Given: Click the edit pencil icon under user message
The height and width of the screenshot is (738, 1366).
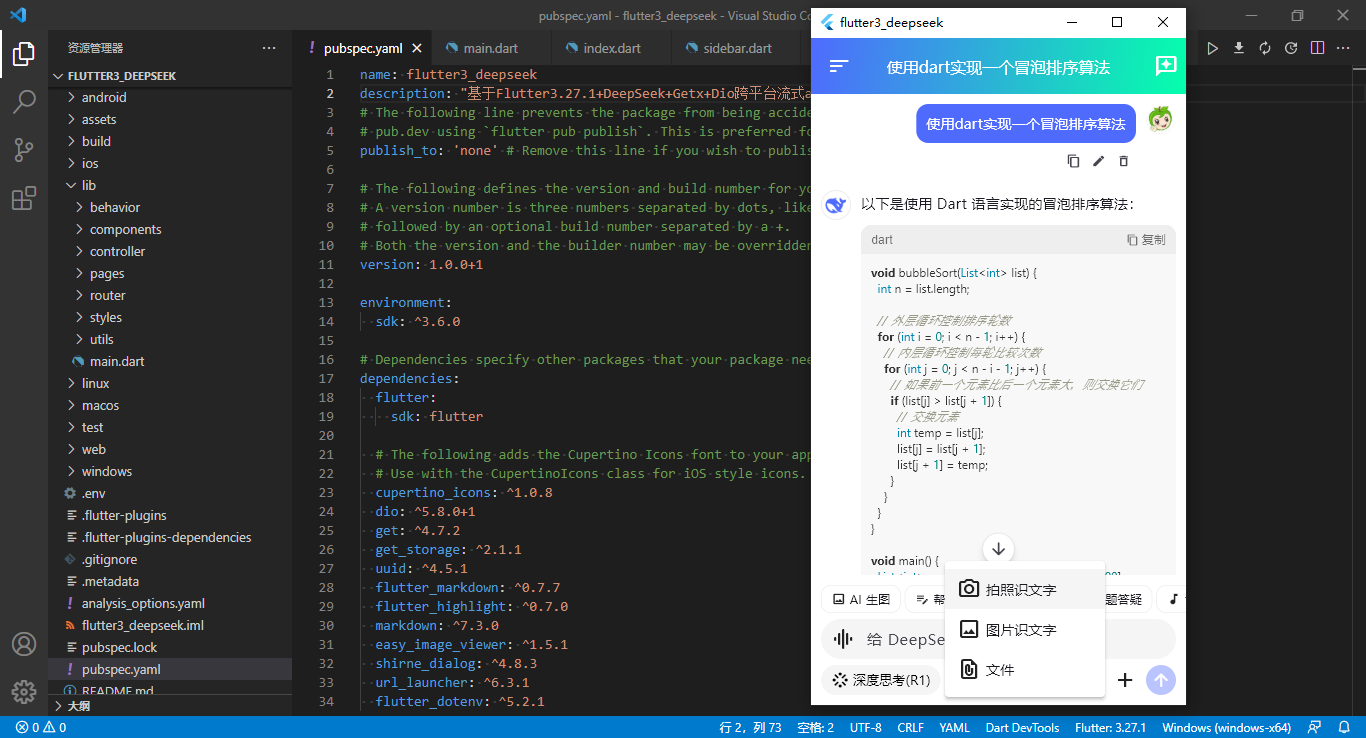Looking at the screenshot, I should [1098, 161].
